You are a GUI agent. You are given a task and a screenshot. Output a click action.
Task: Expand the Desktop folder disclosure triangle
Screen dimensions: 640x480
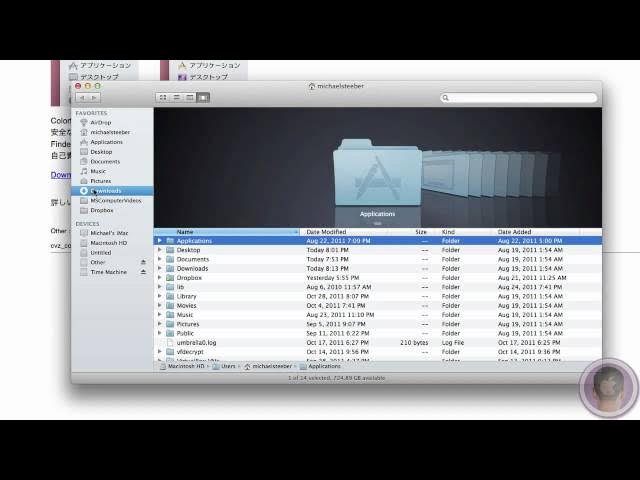click(x=159, y=250)
